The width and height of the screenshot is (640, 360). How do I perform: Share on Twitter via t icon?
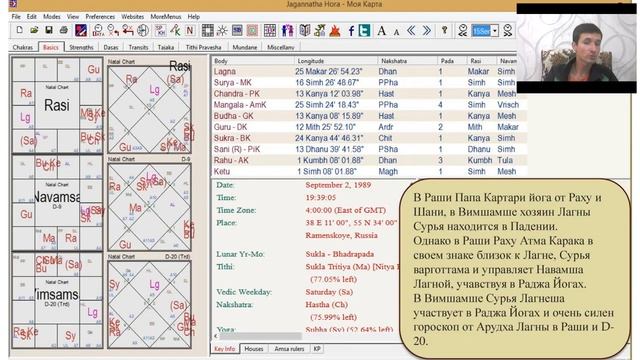364,31
